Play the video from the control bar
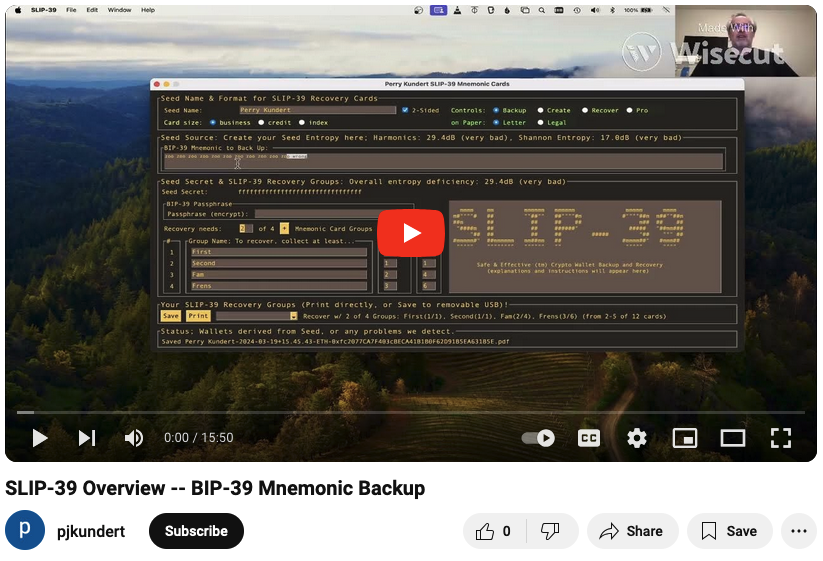Image resolution: width=823 pixels, height=561 pixels. click(x=39, y=438)
